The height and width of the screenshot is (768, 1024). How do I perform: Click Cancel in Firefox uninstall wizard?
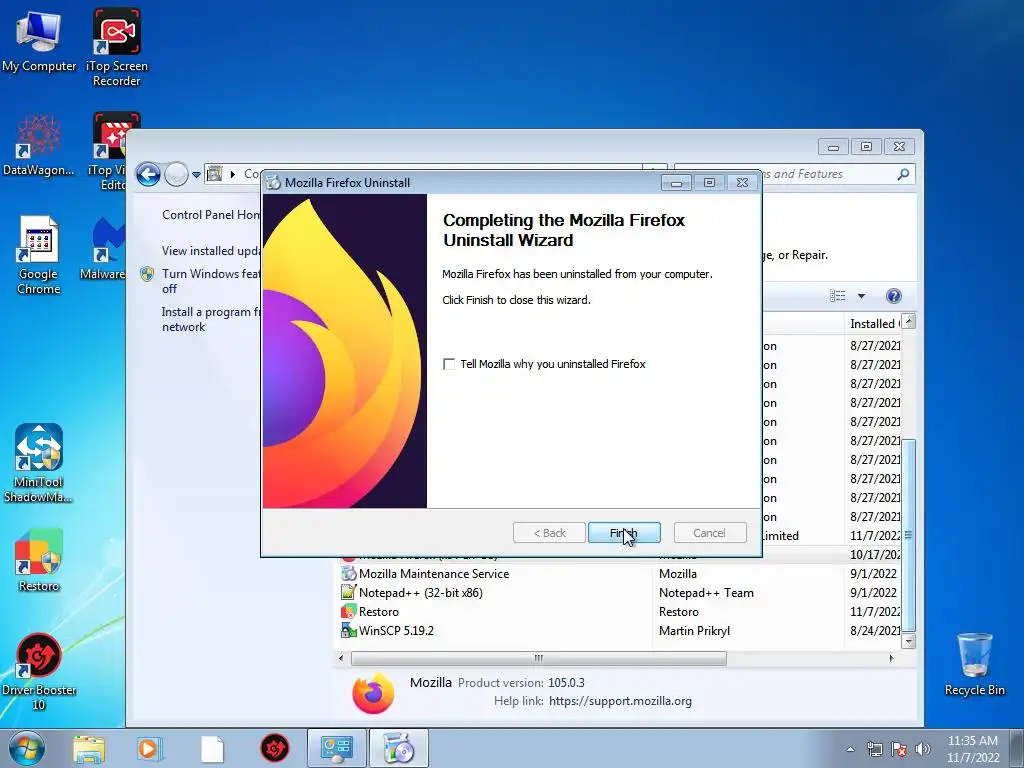[709, 533]
